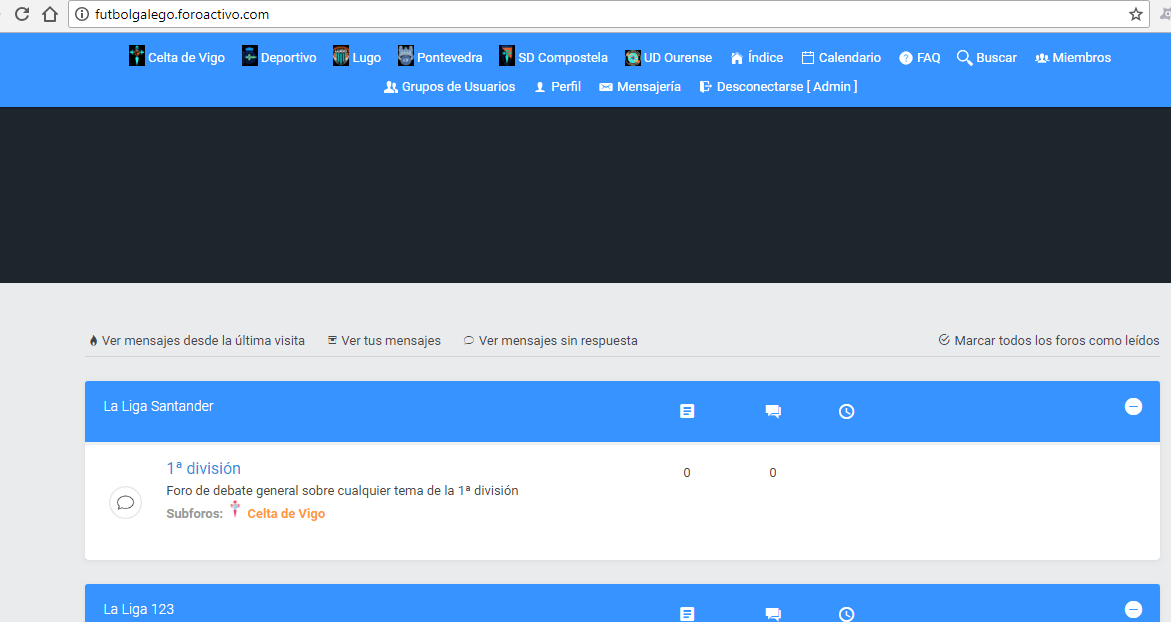Open Miembros list in navigation

[1081, 57]
